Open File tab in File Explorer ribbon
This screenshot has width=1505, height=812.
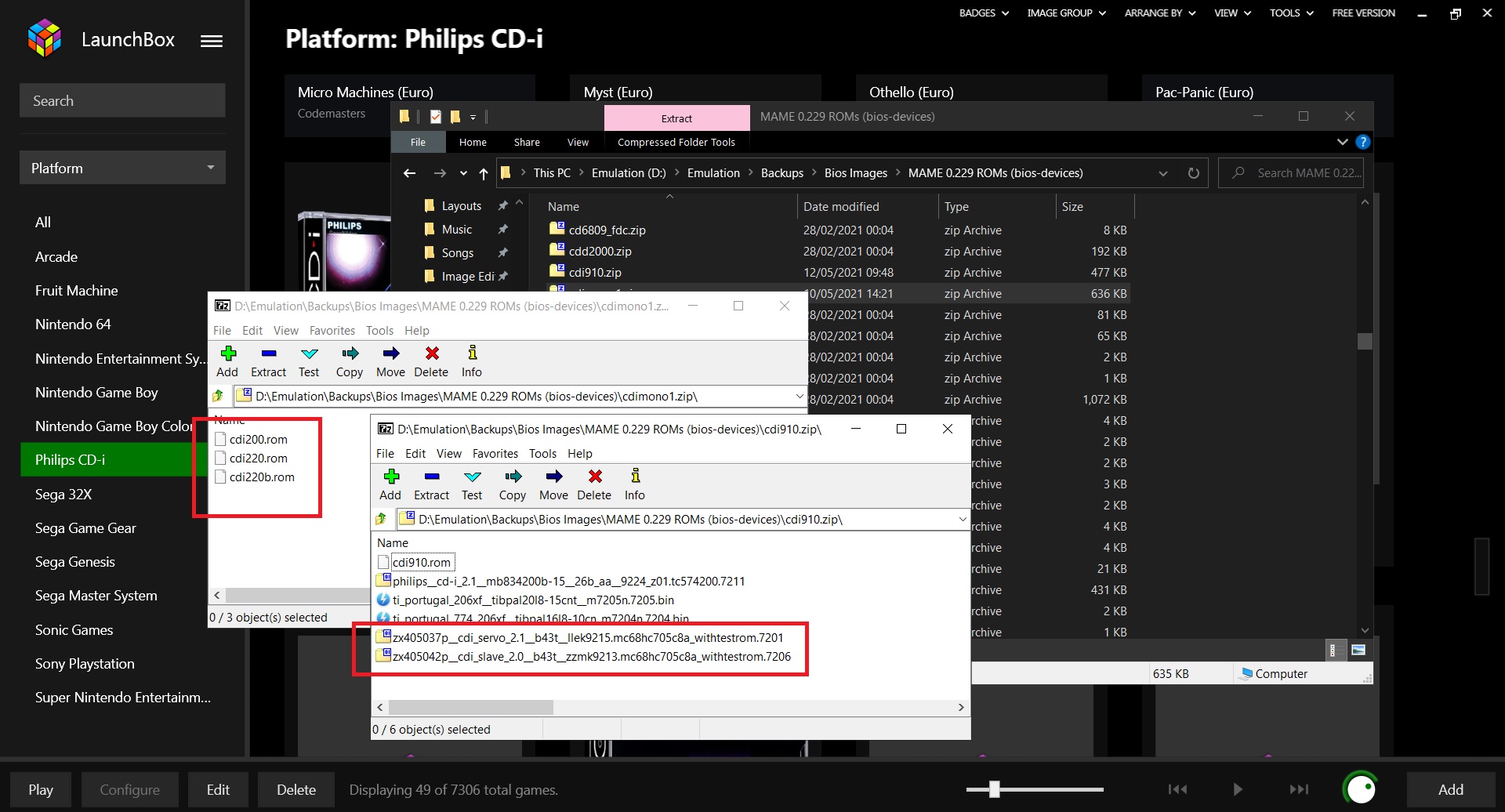click(418, 142)
